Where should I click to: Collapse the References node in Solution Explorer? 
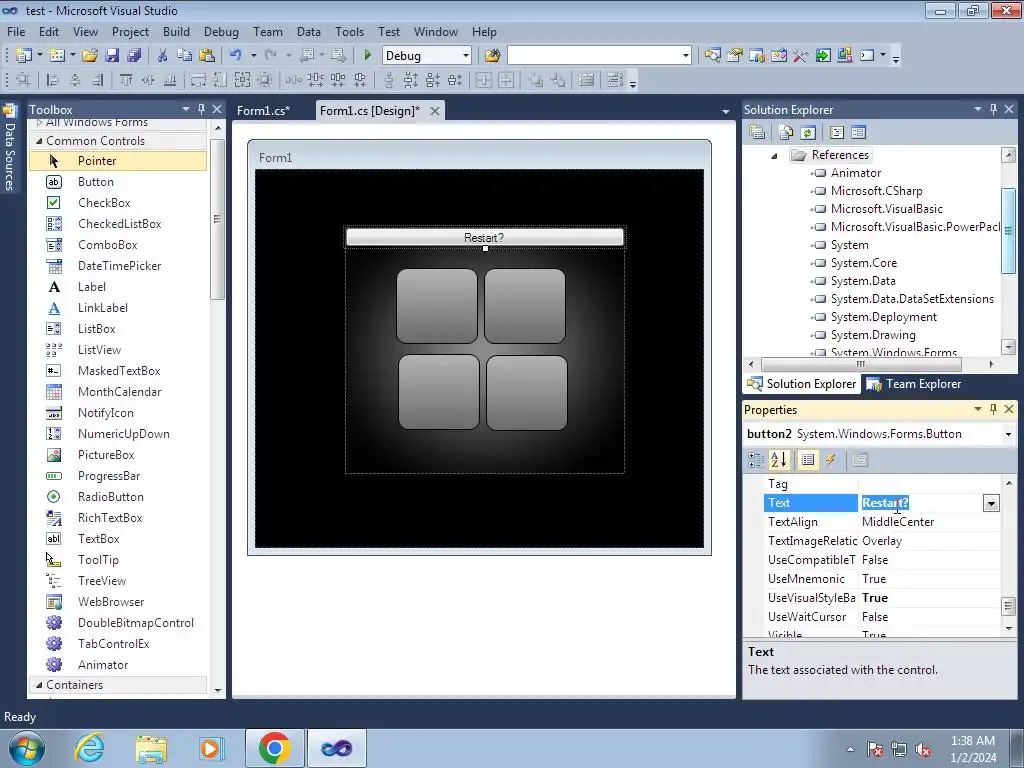coord(774,155)
